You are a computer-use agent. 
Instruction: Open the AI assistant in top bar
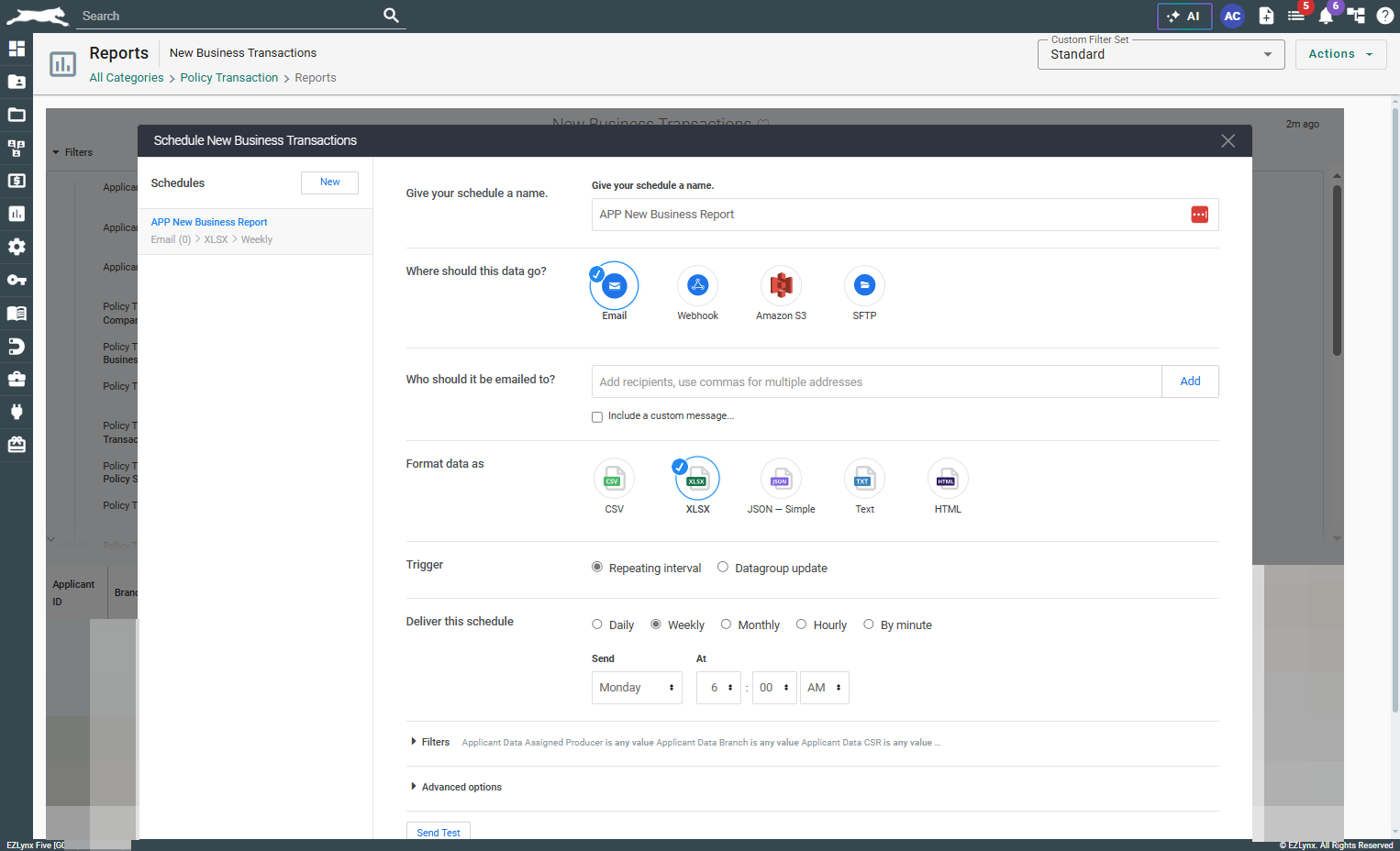click(1184, 17)
